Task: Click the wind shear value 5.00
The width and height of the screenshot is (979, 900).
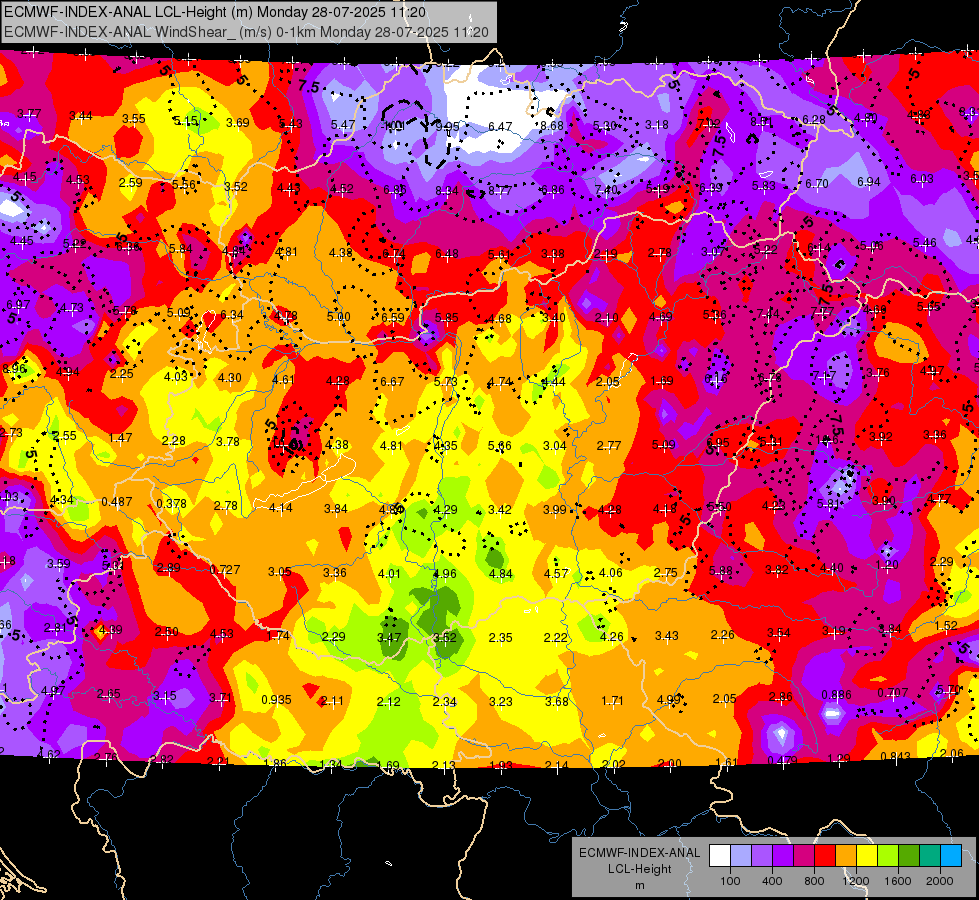Action: pyautogui.click(x=338, y=317)
